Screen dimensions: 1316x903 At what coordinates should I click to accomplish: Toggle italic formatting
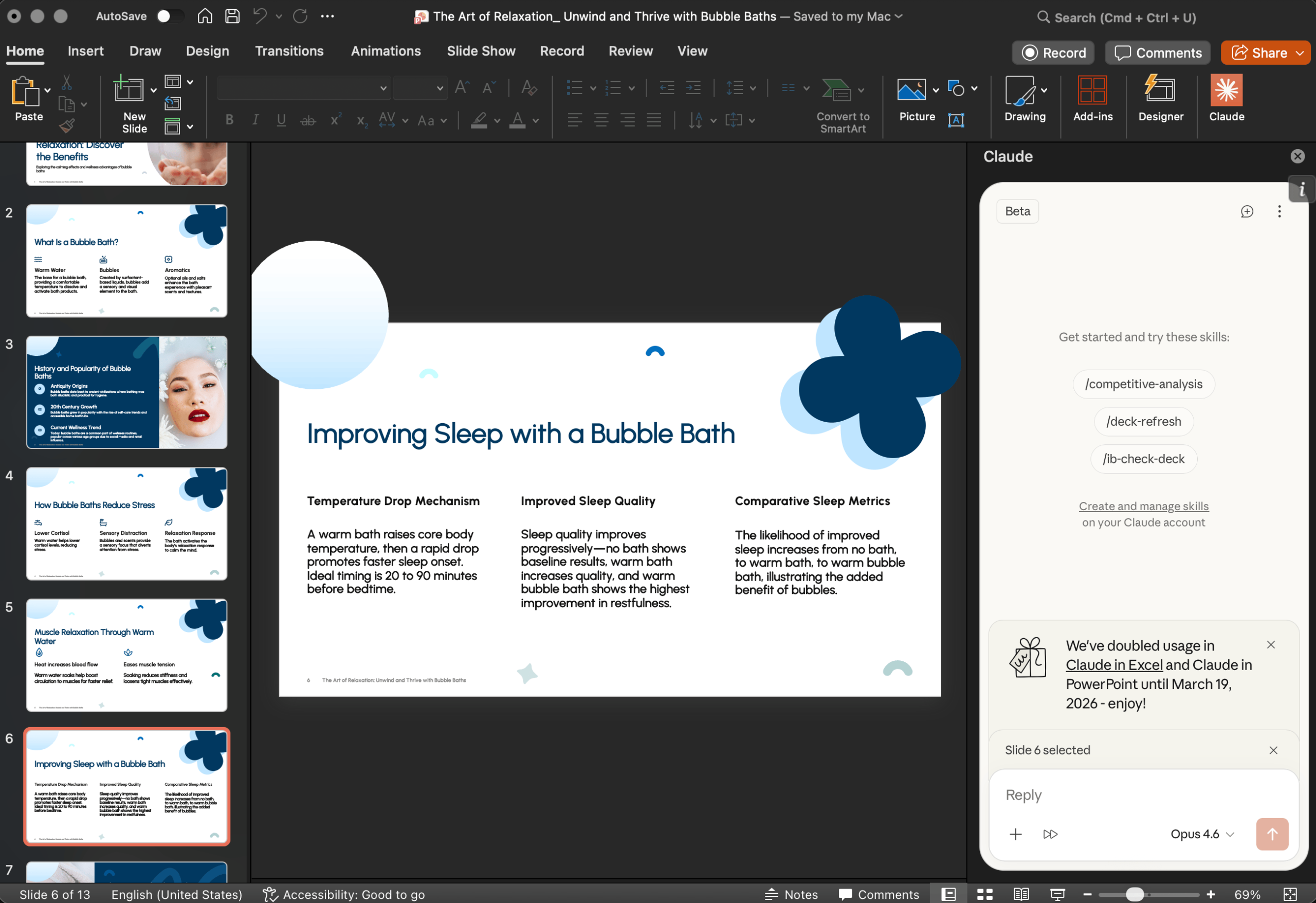pyautogui.click(x=255, y=119)
